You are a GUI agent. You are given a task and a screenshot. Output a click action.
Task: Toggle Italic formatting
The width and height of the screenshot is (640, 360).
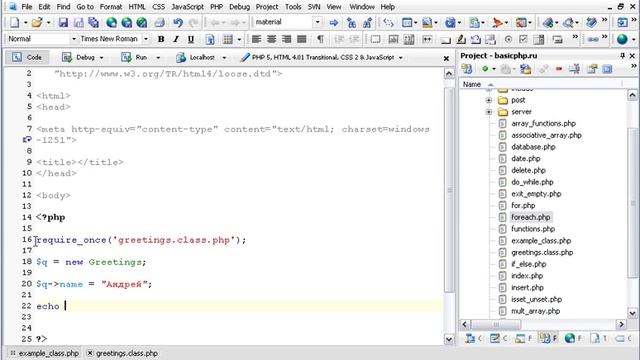176,39
